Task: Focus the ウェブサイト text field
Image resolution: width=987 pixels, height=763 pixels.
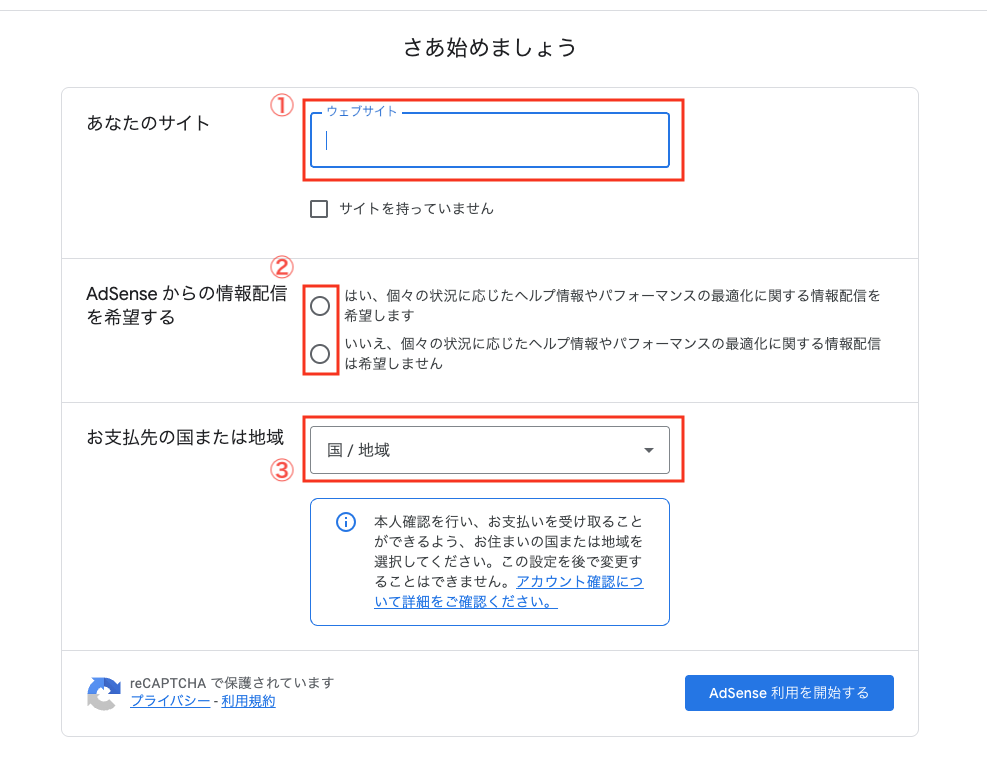Action: tap(489, 141)
